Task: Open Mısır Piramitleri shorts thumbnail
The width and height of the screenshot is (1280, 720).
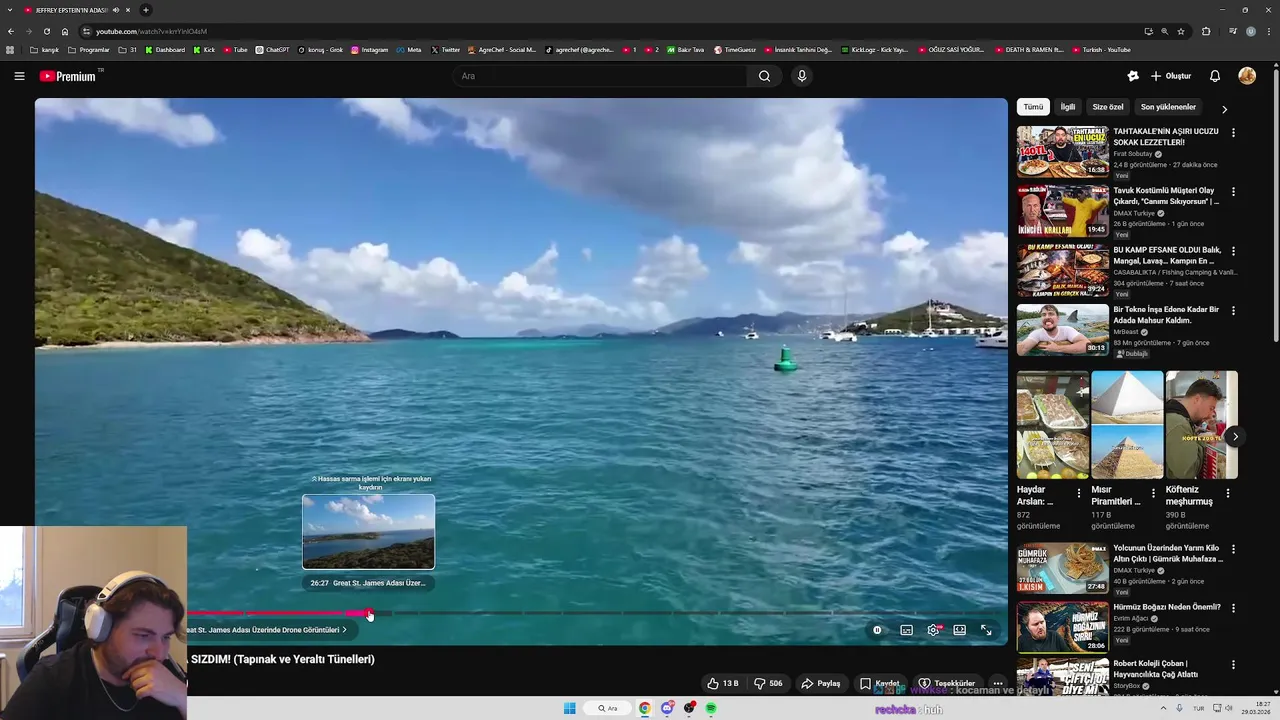Action: click(1127, 425)
